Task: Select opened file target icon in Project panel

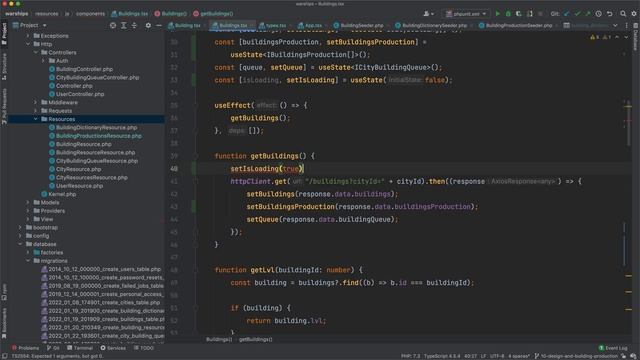Action: tap(113, 25)
